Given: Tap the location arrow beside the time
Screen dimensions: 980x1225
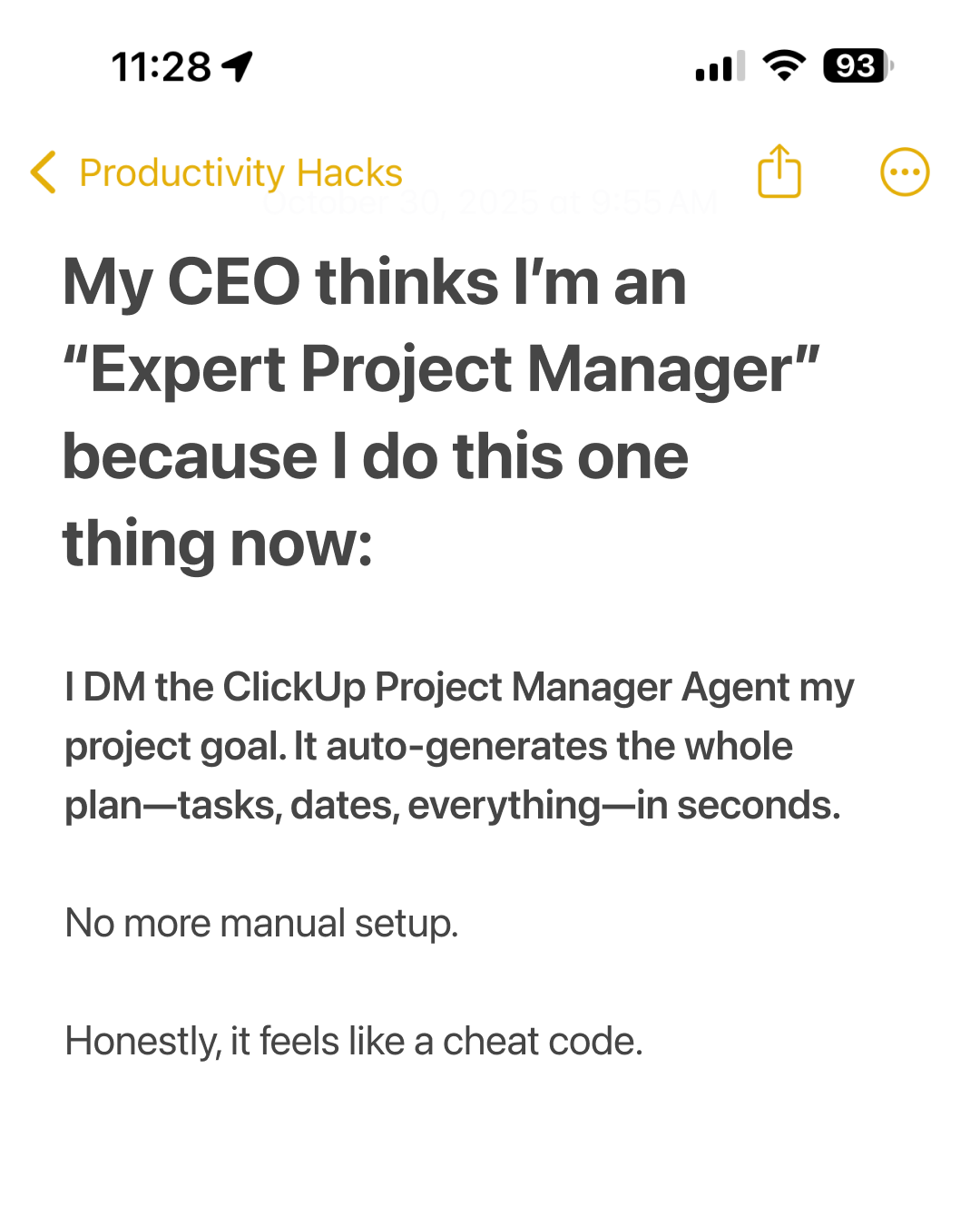Looking at the screenshot, I should pos(238,66).
